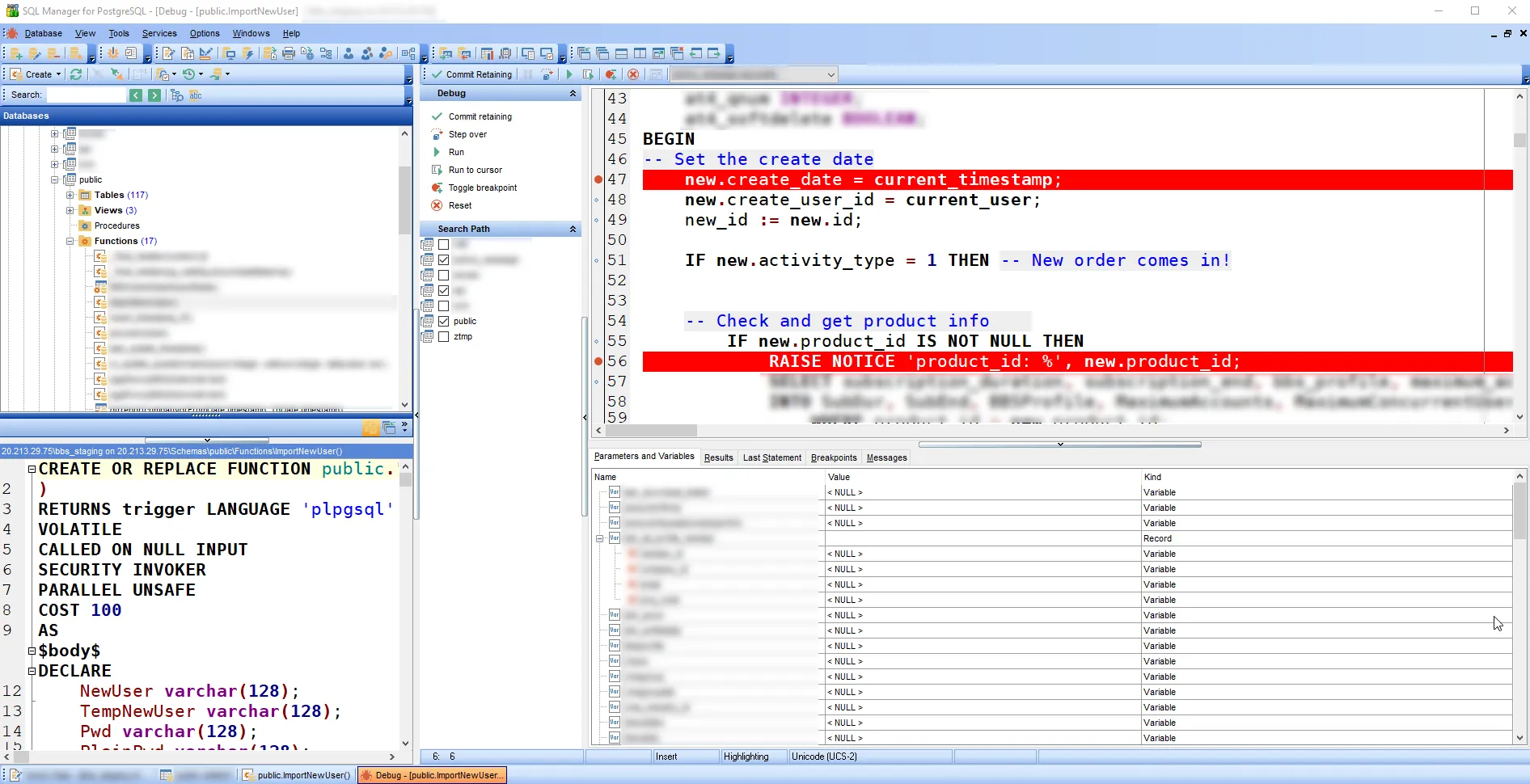
Task: Collapse the public schema tree node
Action: [55, 179]
